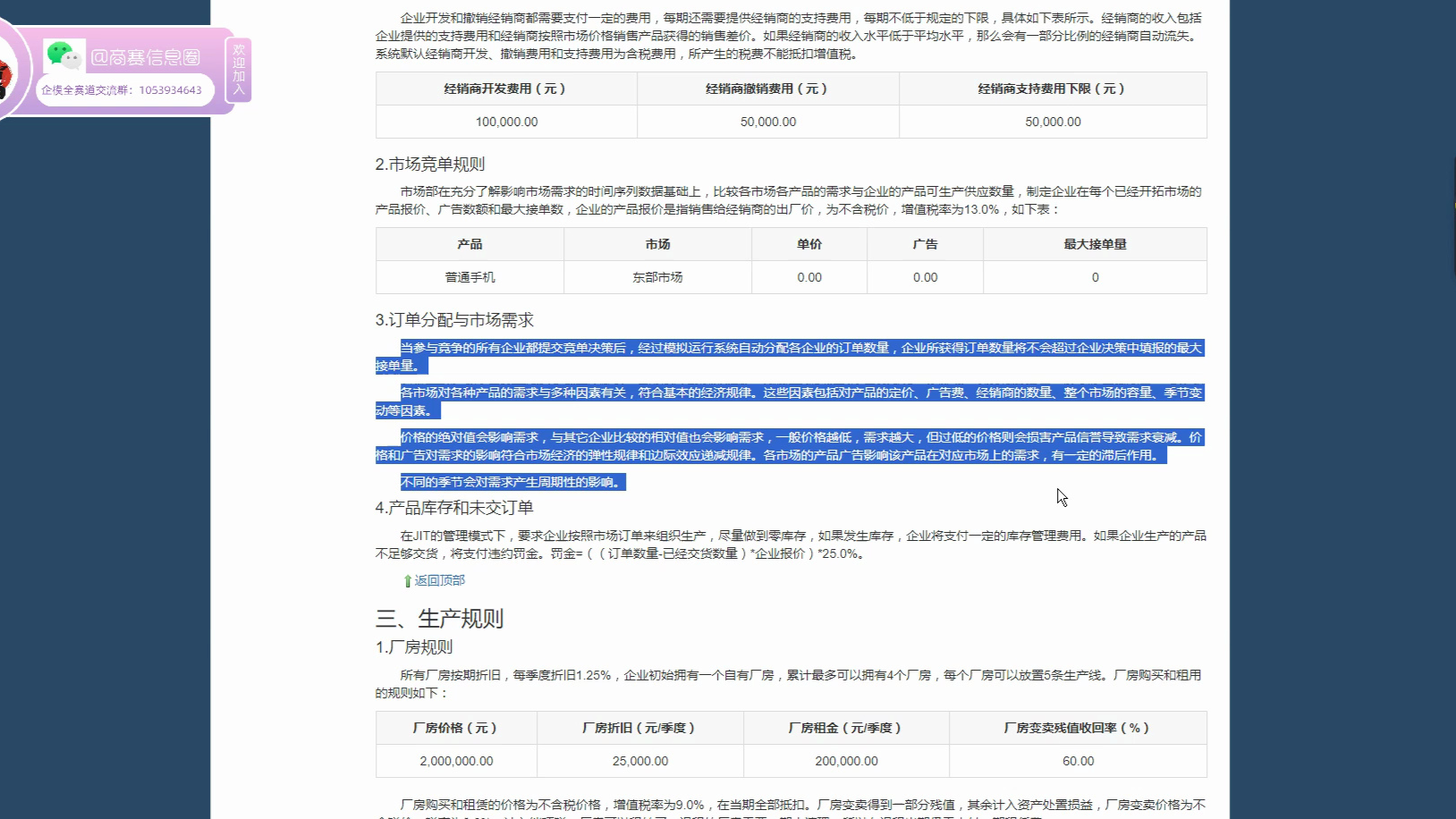1456x819 pixels.
Task: Click the 200,000.00 rent cell
Action: [846, 761]
